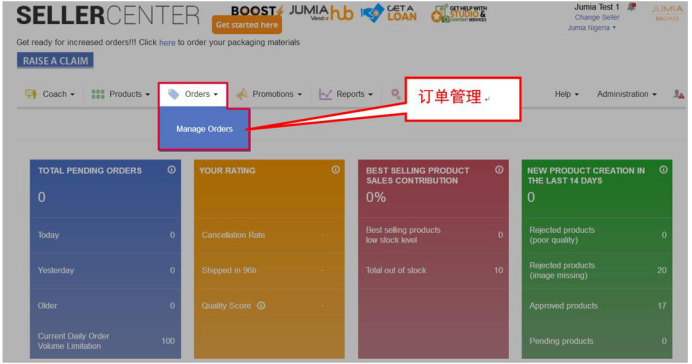The width and height of the screenshot is (692, 364).
Task: Click info icon on Total Pending Orders
Action: tap(171, 170)
